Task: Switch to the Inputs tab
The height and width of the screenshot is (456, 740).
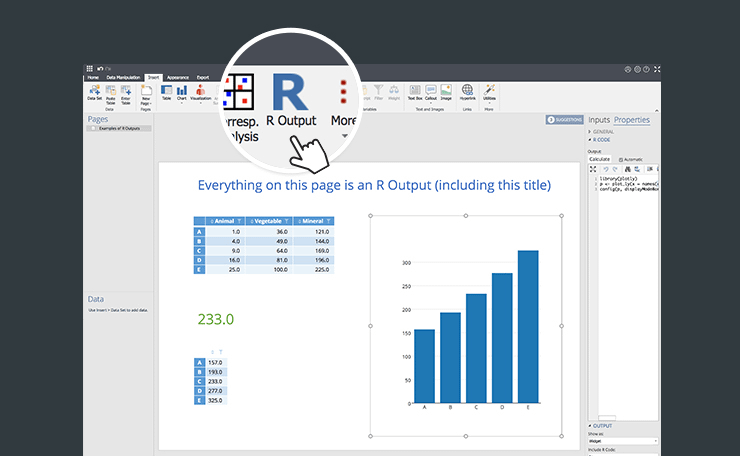Action: coord(598,120)
